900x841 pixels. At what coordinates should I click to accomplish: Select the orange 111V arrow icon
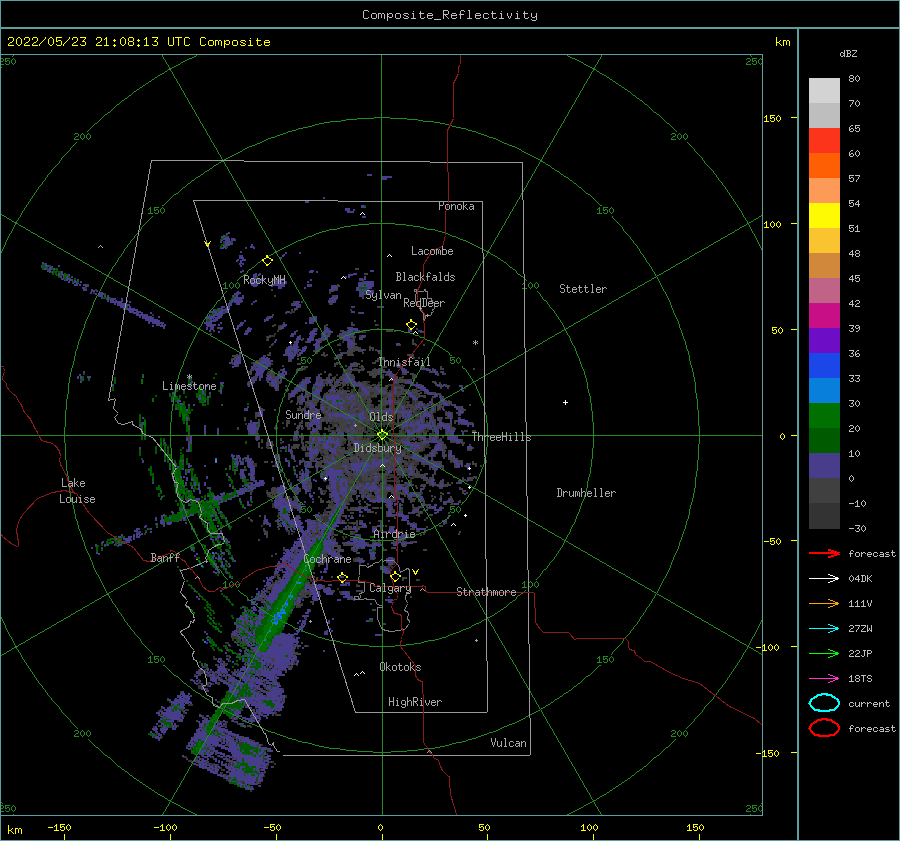pos(824,603)
